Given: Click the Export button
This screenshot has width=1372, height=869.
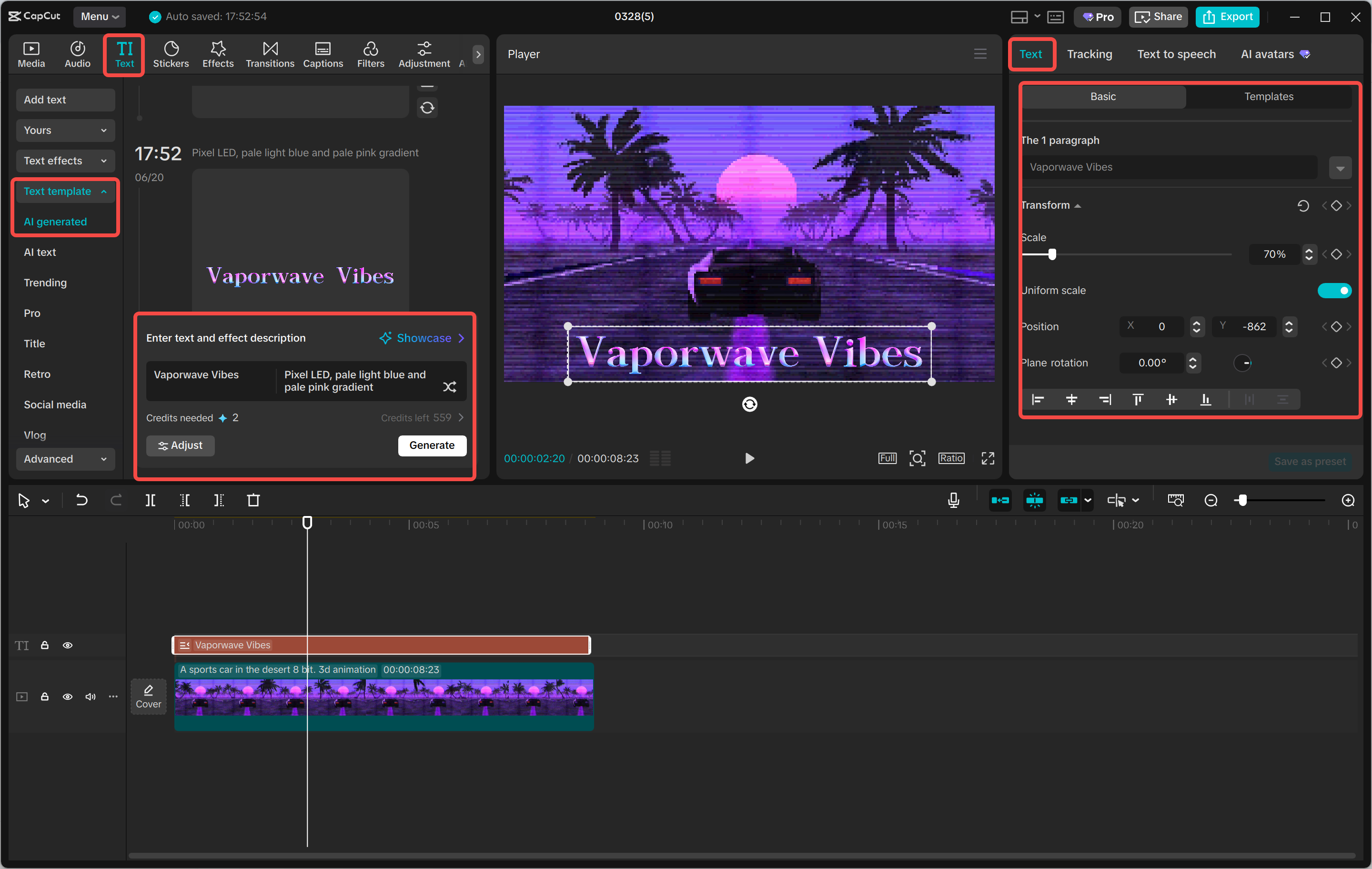Looking at the screenshot, I should pyautogui.click(x=1227, y=17).
